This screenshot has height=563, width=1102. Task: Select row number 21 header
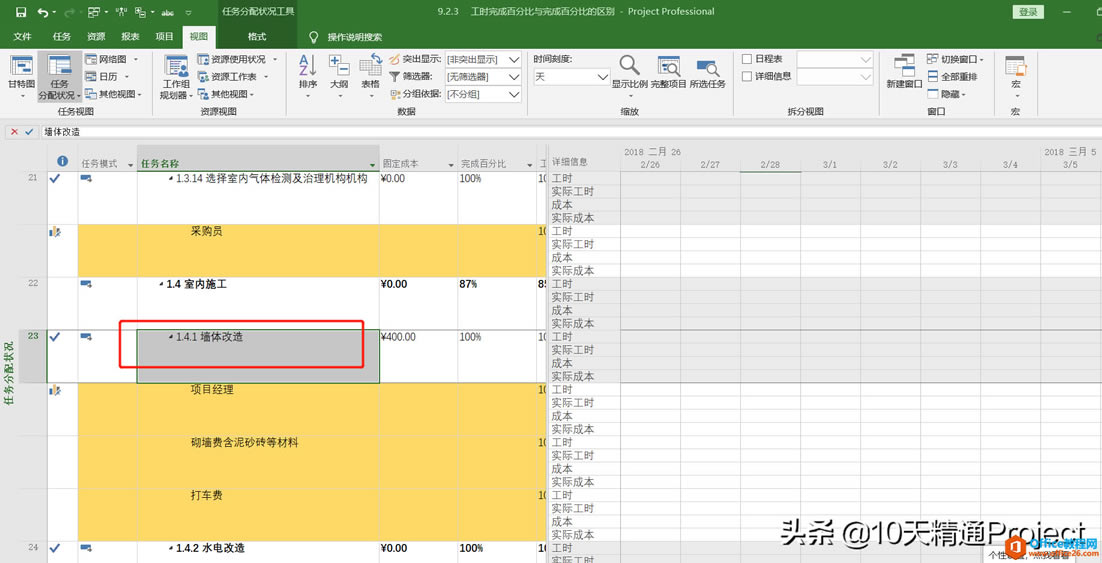click(32, 198)
